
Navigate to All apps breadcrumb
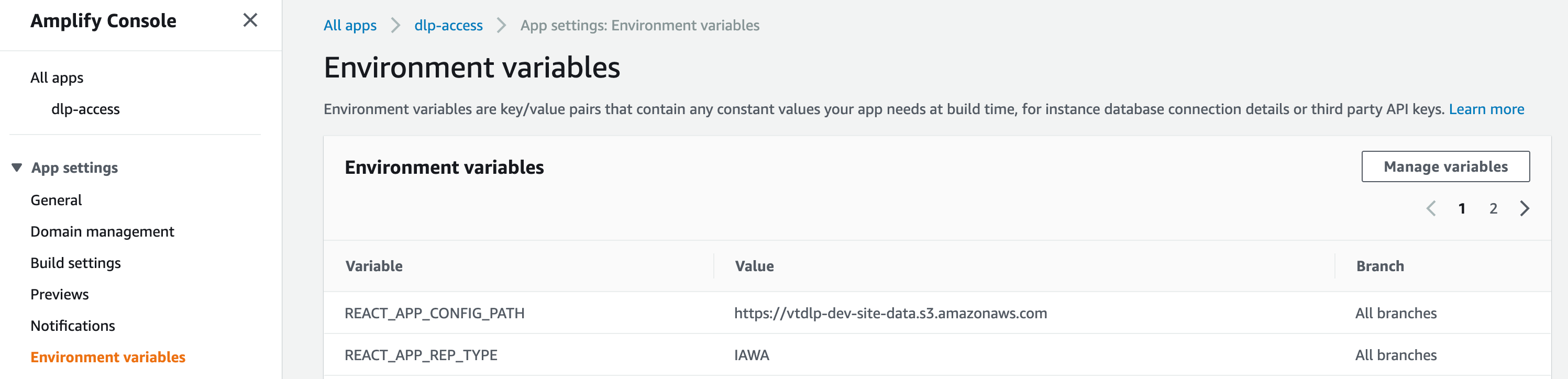(x=349, y=26)
